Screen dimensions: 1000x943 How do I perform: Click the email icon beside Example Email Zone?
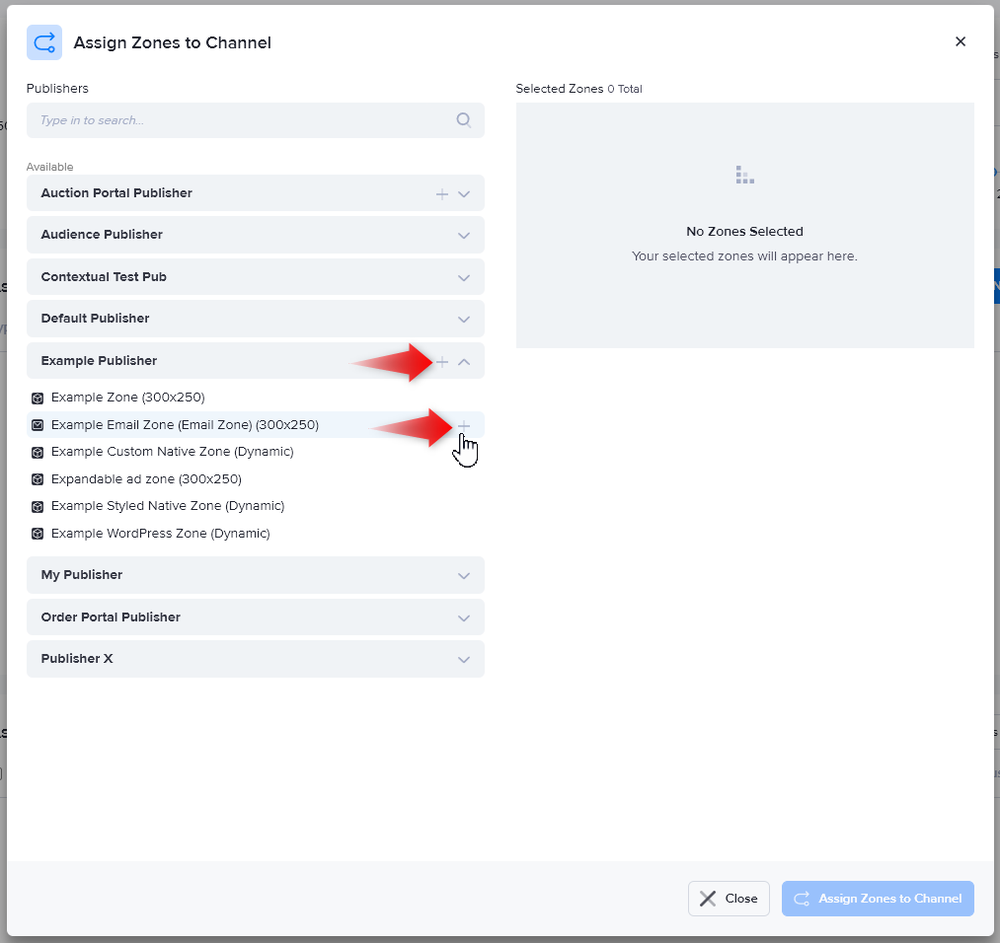(x=38, y=425)
